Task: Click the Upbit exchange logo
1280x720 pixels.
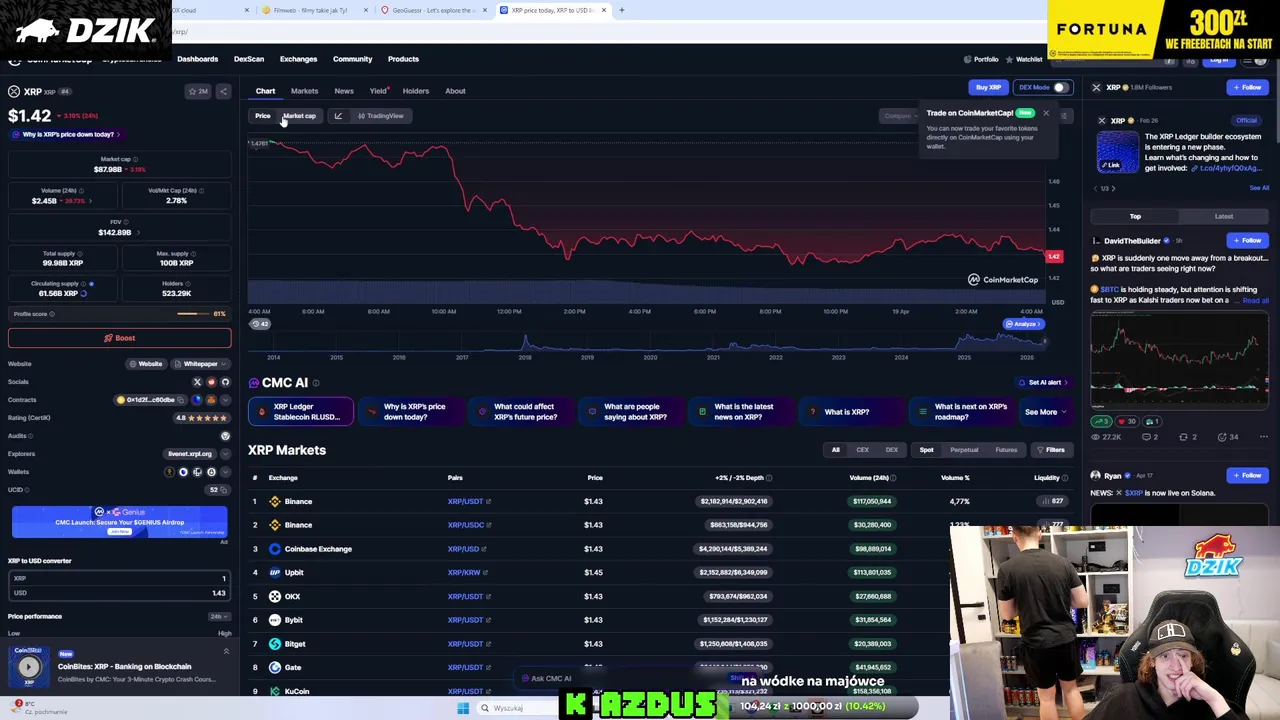Action: [x=275, y=573]
